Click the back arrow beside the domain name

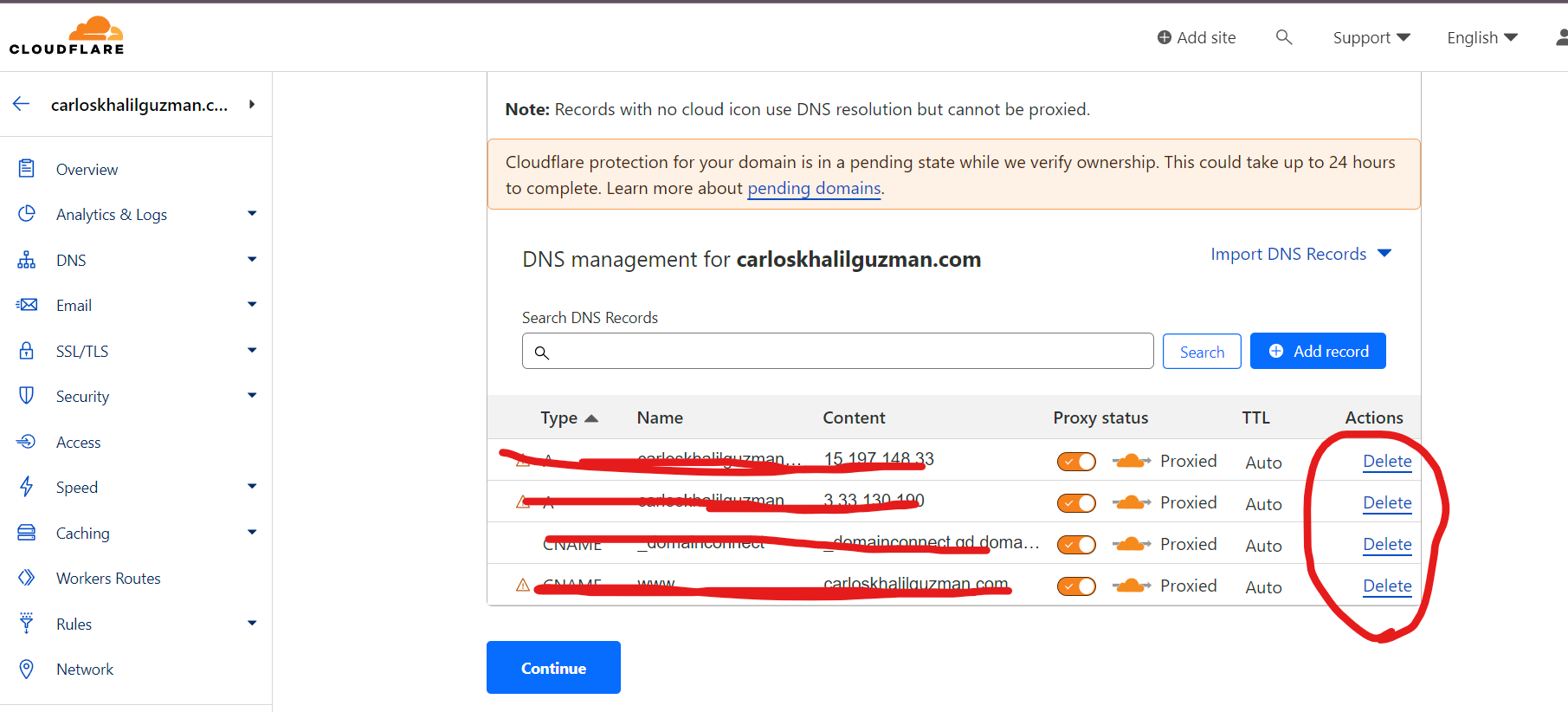point(22,104)
